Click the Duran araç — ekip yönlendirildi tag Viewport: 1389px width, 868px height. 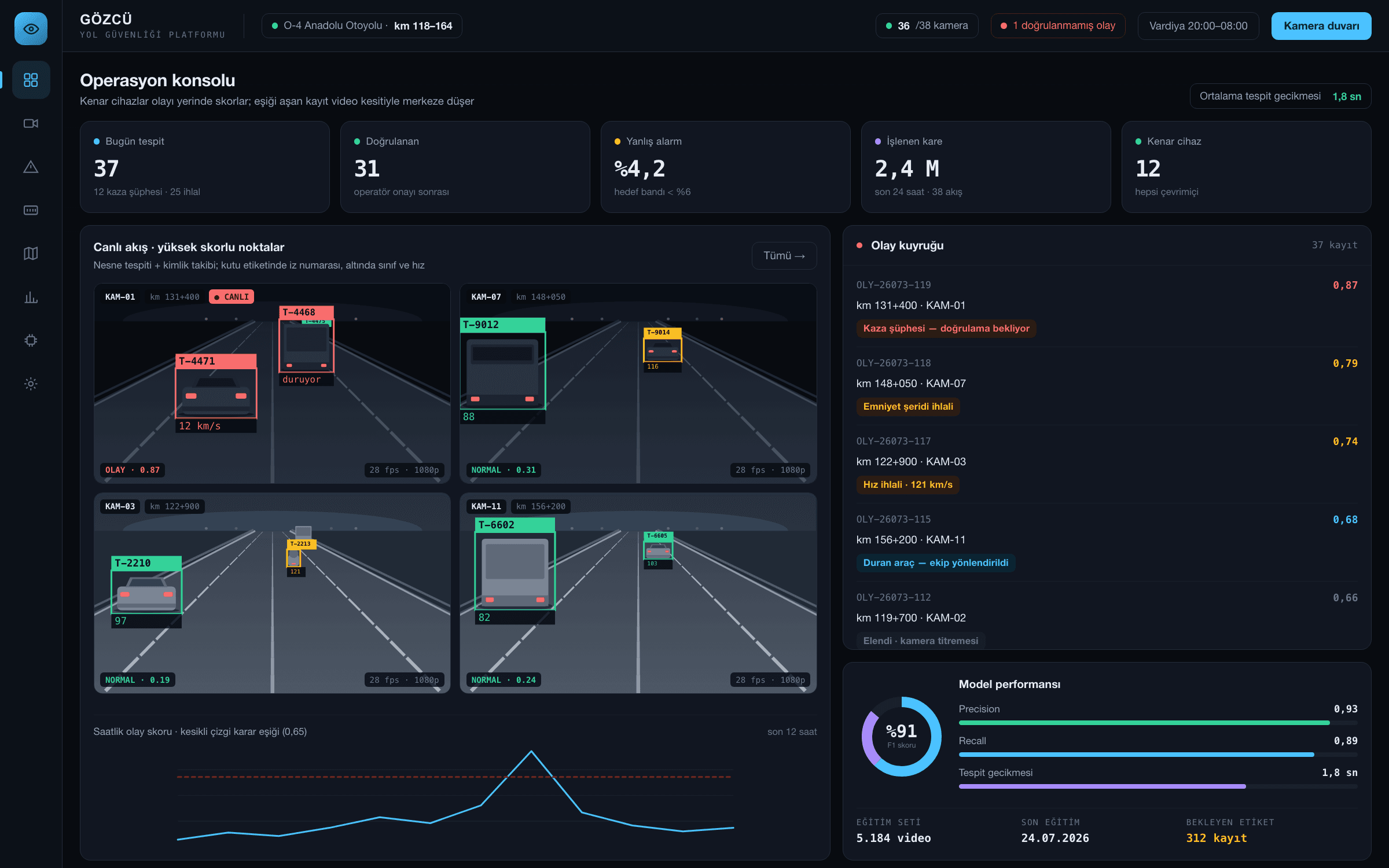tap(935, 563)
